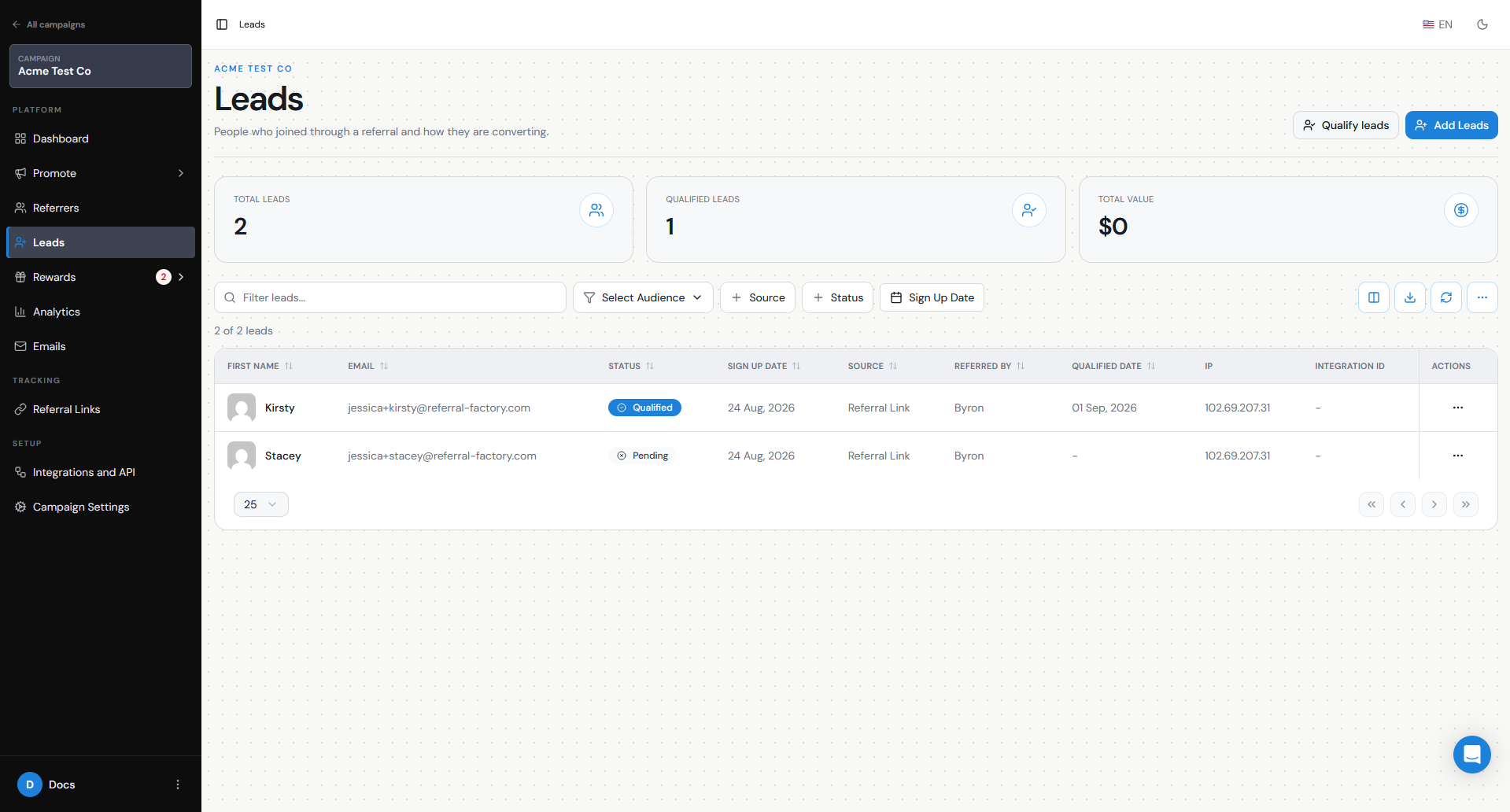1510x812 pixels.
Task: Refresh the leads table
Action: point(1446,297)
